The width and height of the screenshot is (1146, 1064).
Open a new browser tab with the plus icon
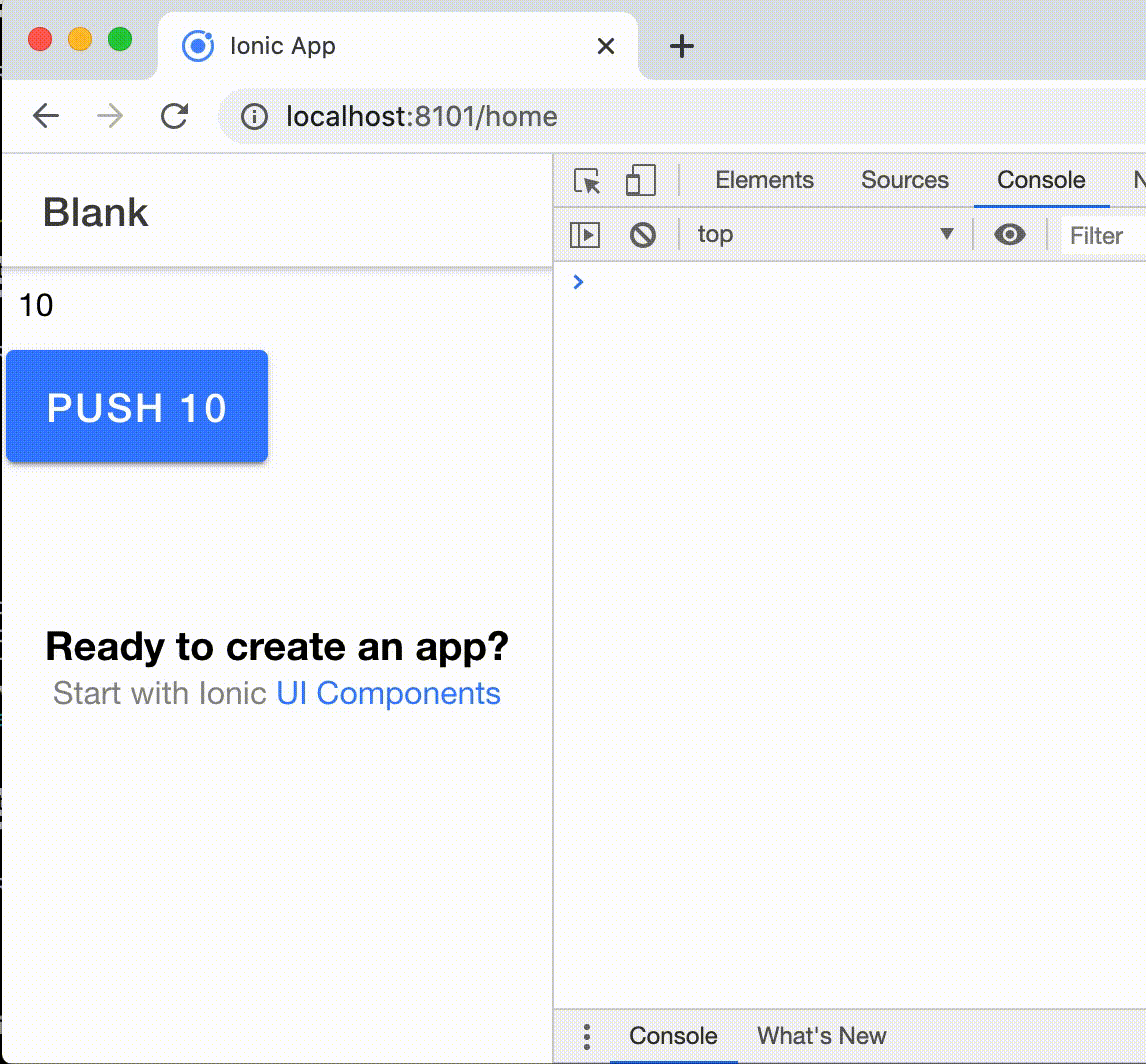(681, 46)
